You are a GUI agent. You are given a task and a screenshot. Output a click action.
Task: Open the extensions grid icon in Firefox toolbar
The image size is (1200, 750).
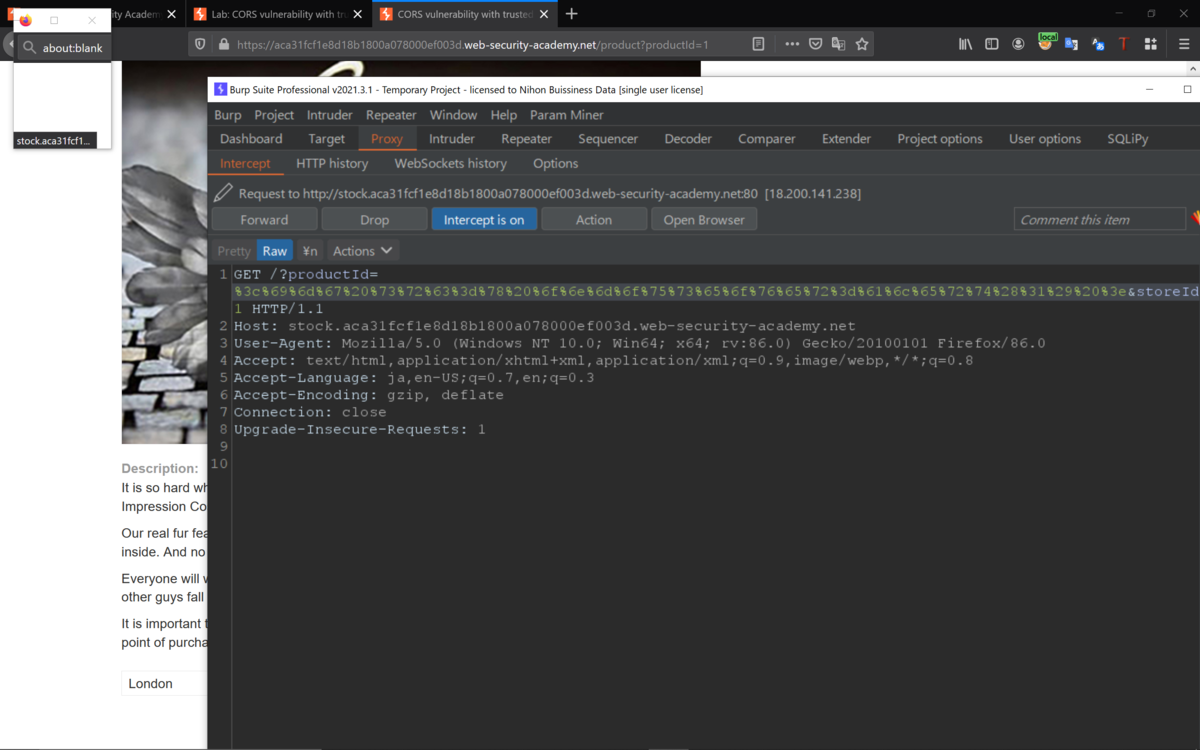[1151, 44]
